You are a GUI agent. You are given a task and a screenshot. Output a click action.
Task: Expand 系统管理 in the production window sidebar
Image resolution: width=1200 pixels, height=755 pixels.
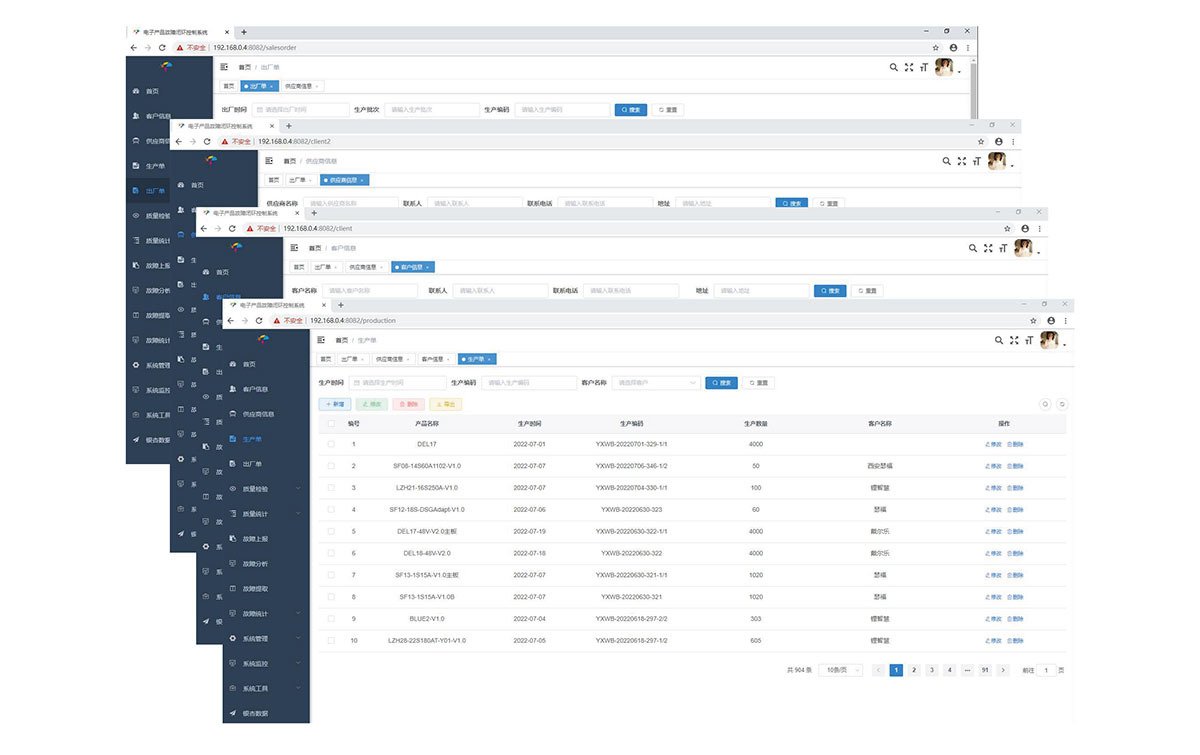265,639
